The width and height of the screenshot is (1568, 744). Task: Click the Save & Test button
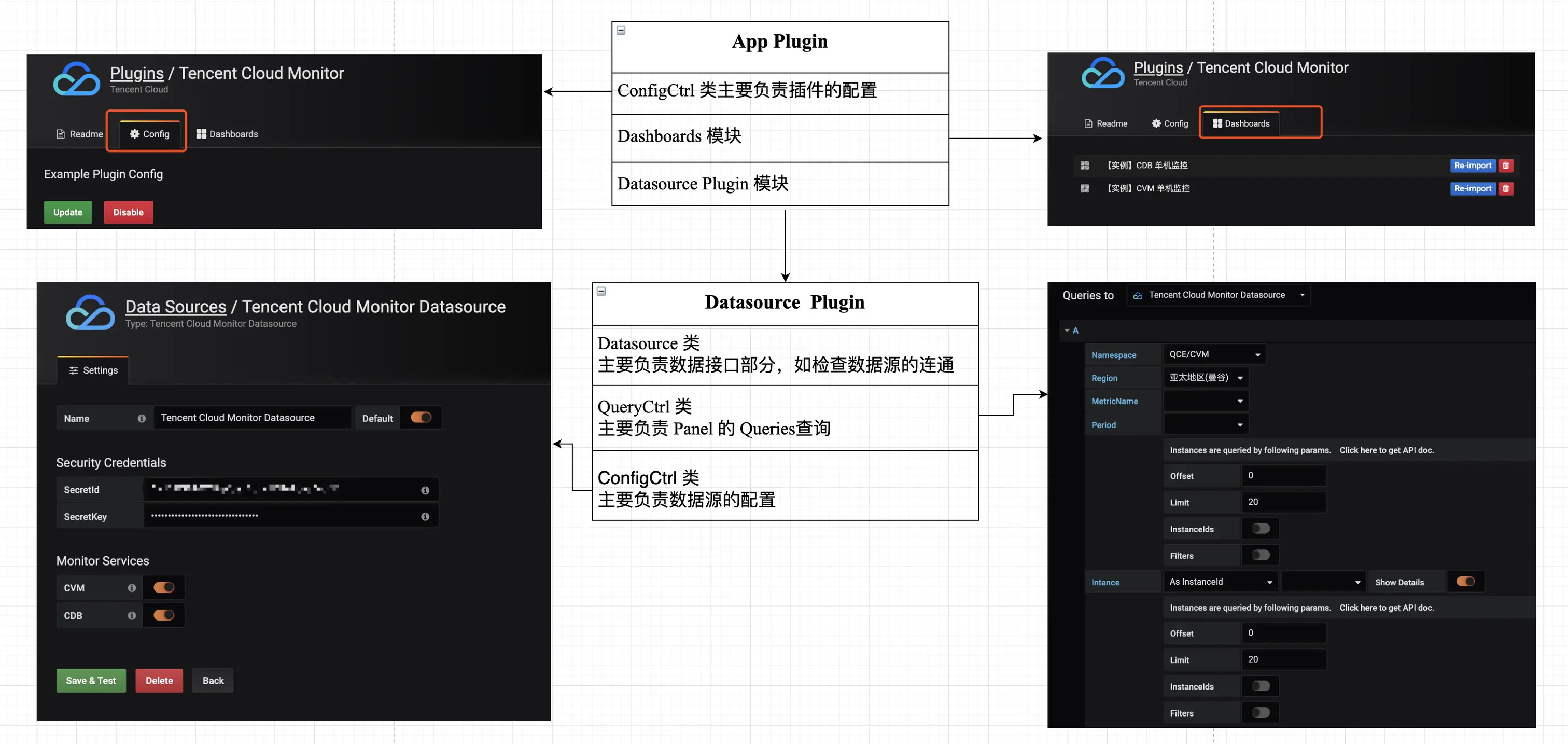[91, 680]
